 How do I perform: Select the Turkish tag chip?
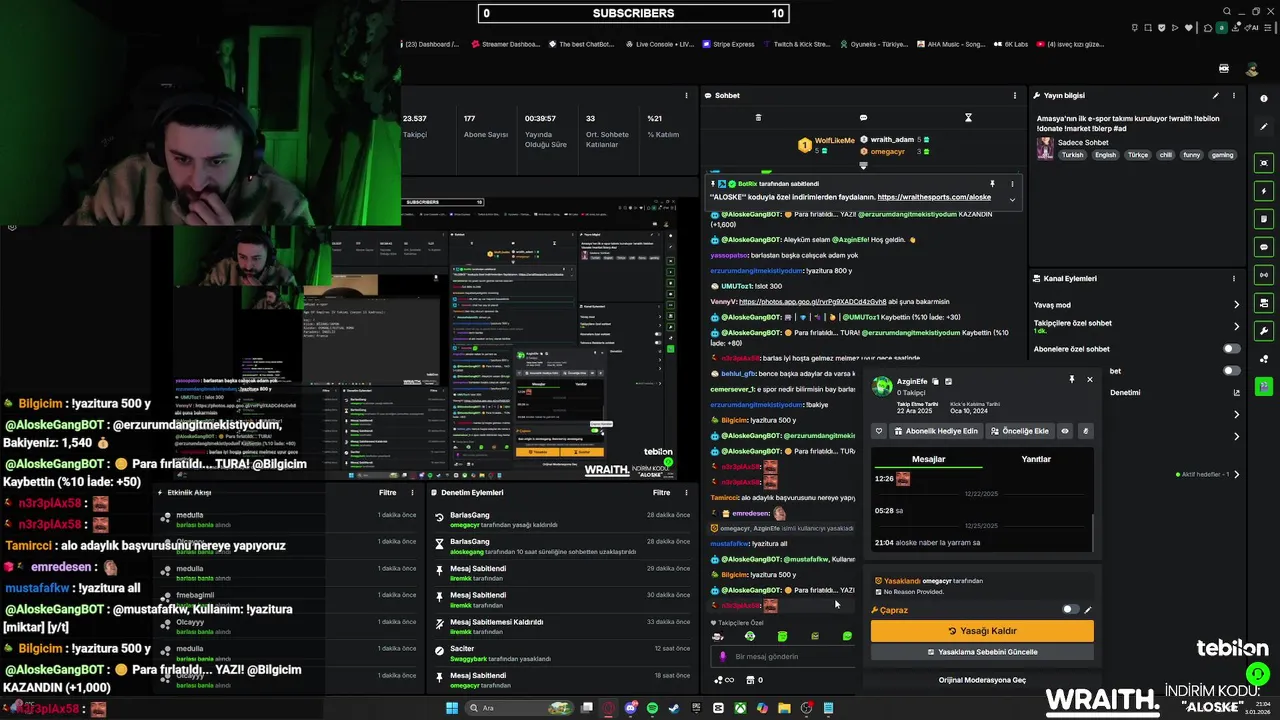[1072, 155]
